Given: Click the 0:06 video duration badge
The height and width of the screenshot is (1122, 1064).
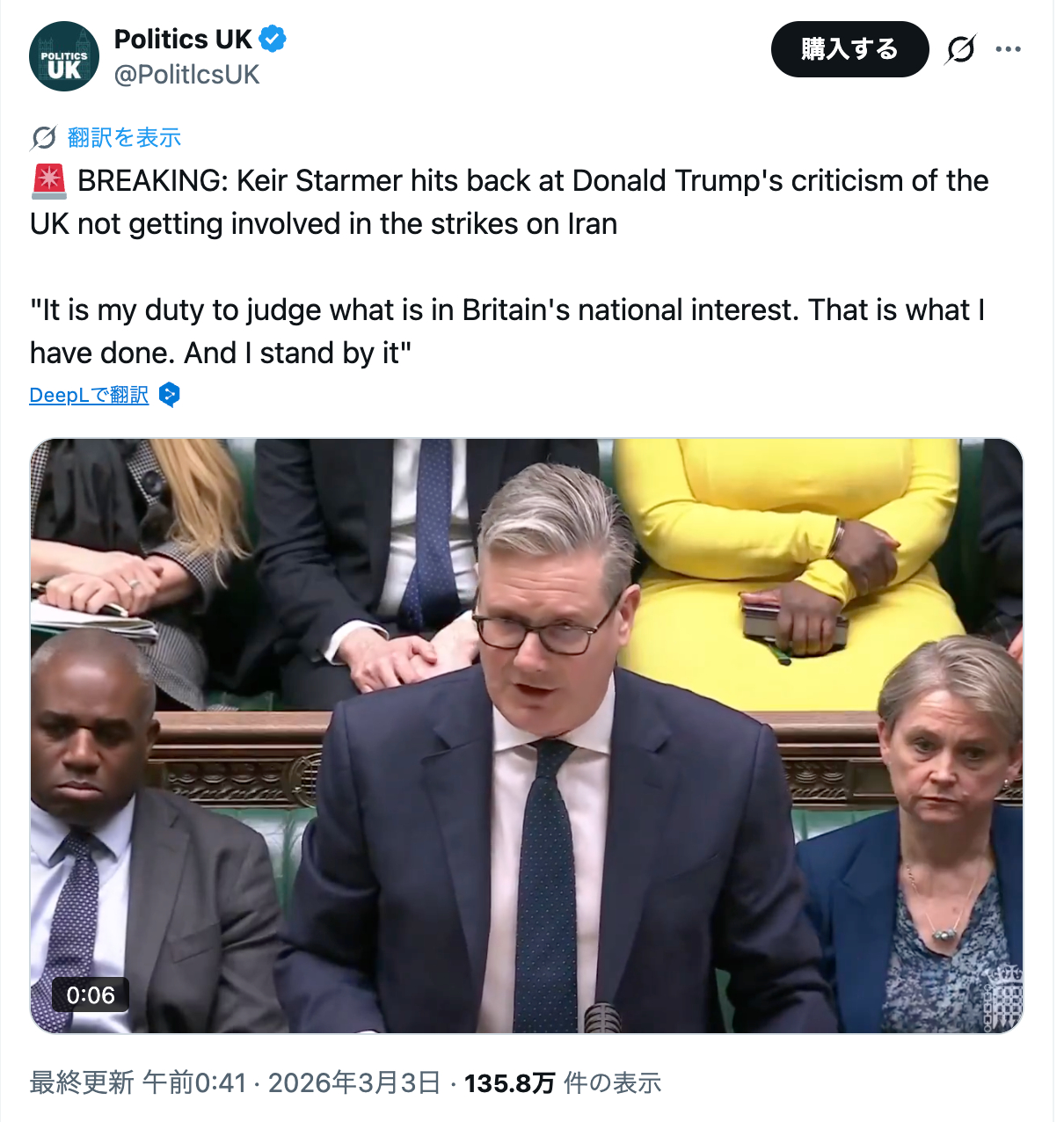Looking at the screenshot, I should tap(91, 995).
